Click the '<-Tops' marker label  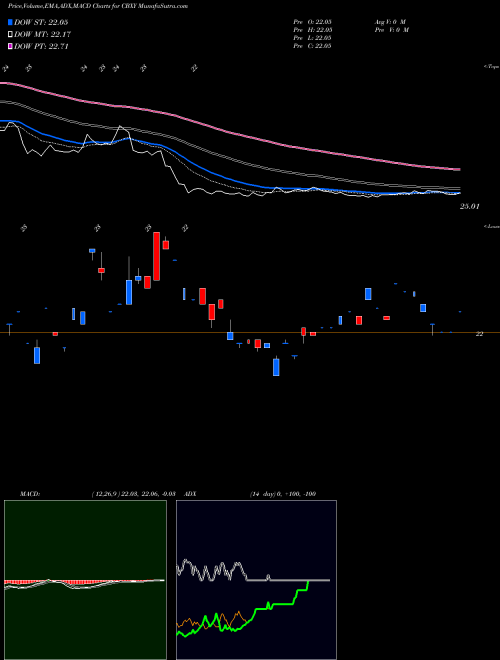pos(491,67)
